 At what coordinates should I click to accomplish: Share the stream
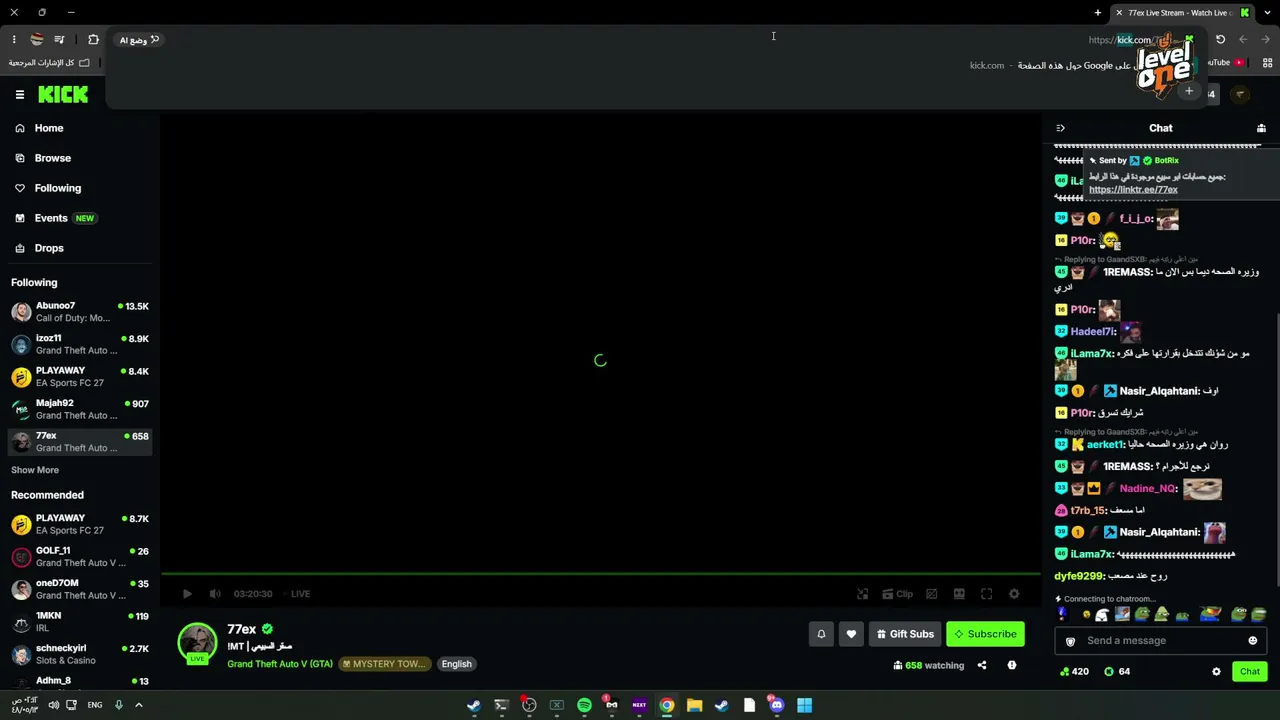(x=982, y=665)
